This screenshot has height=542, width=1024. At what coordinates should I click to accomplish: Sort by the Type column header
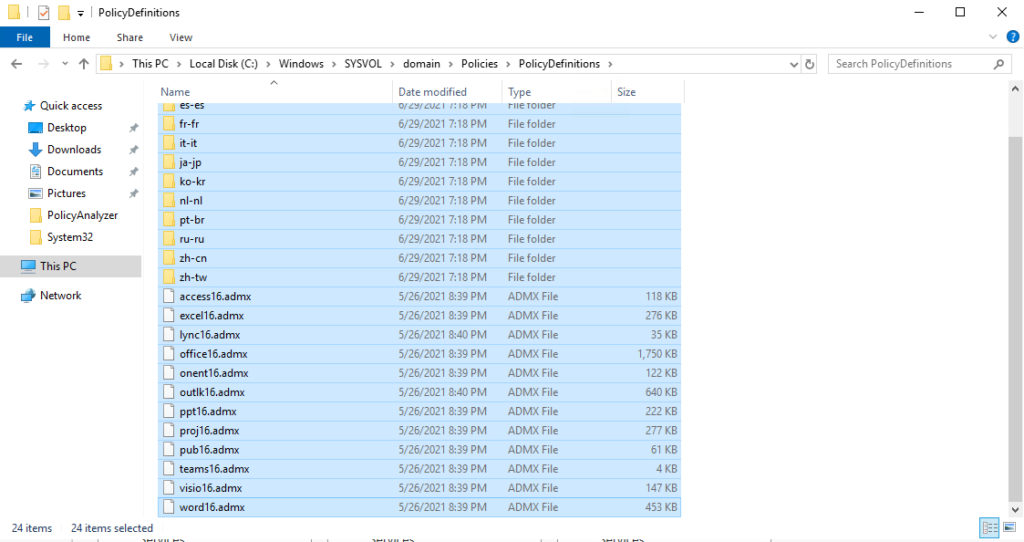pos(556,92)
